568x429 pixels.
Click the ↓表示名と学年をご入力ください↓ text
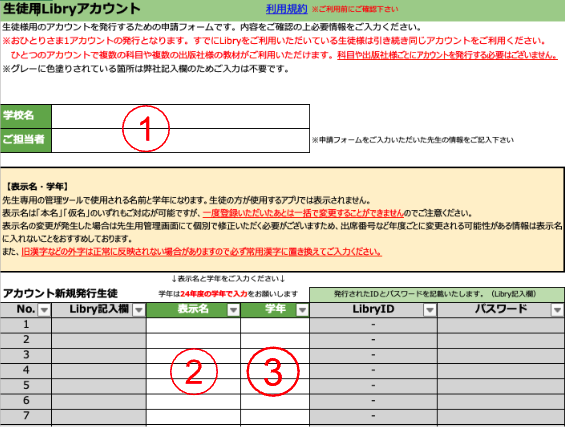click(x=228, y=279)
